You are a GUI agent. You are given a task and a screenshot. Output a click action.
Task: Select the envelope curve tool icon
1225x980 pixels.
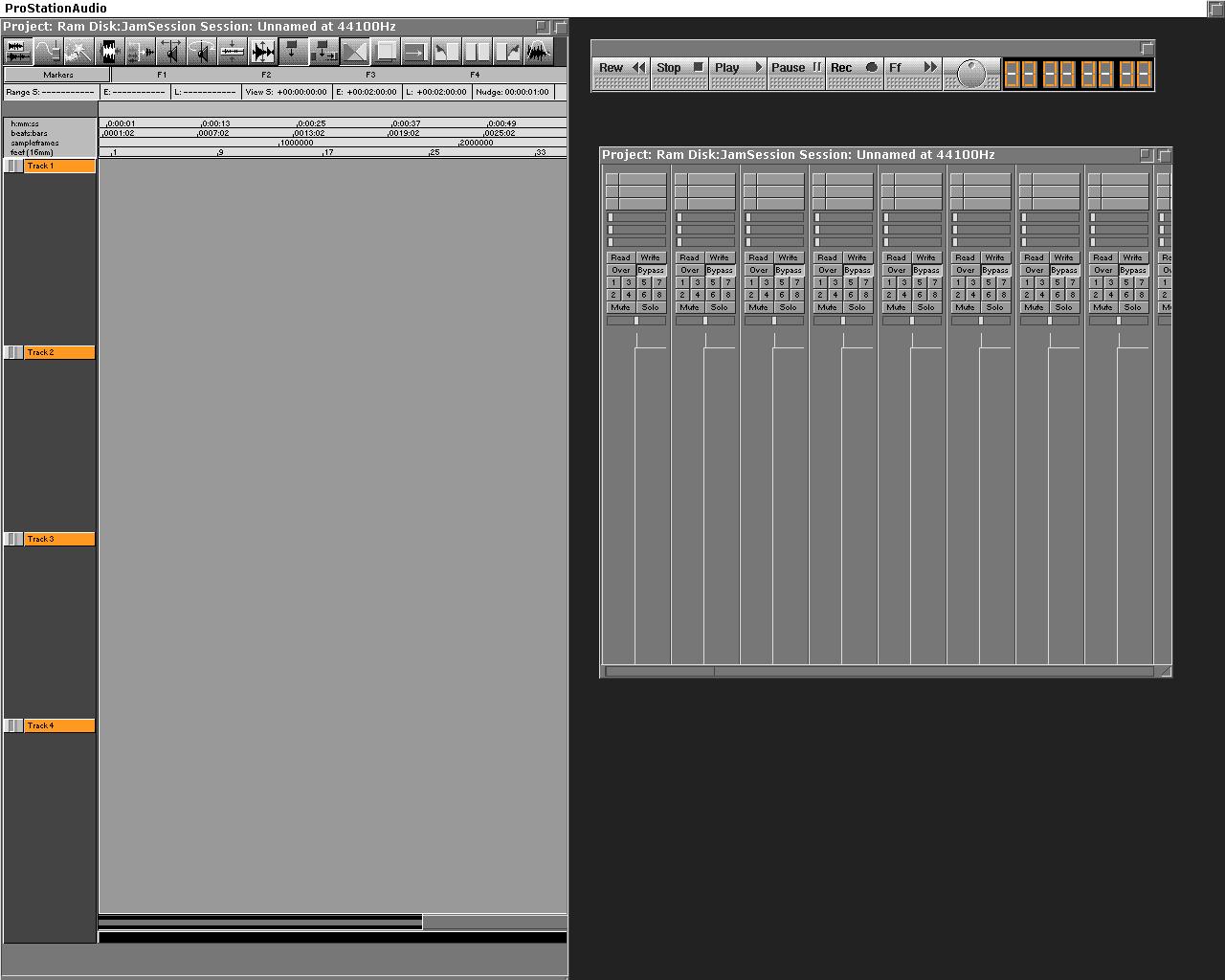point(48,51)
